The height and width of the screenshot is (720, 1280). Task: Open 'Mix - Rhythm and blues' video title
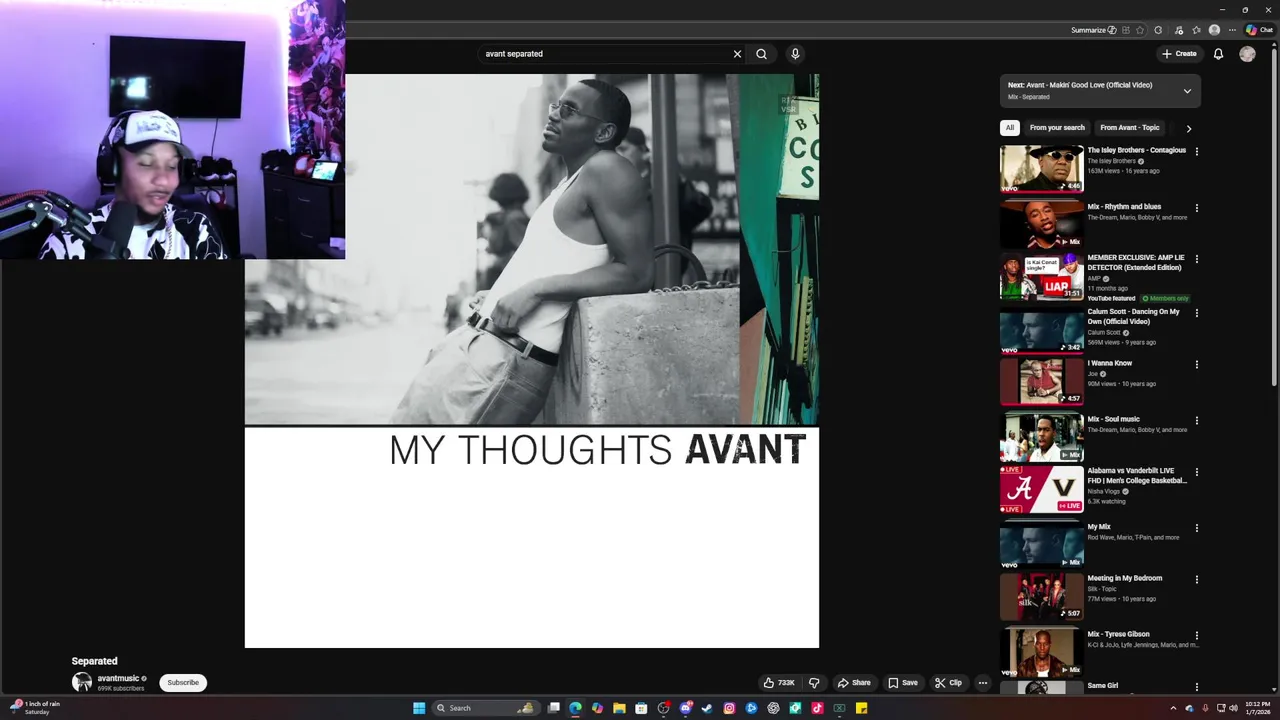1124,207
